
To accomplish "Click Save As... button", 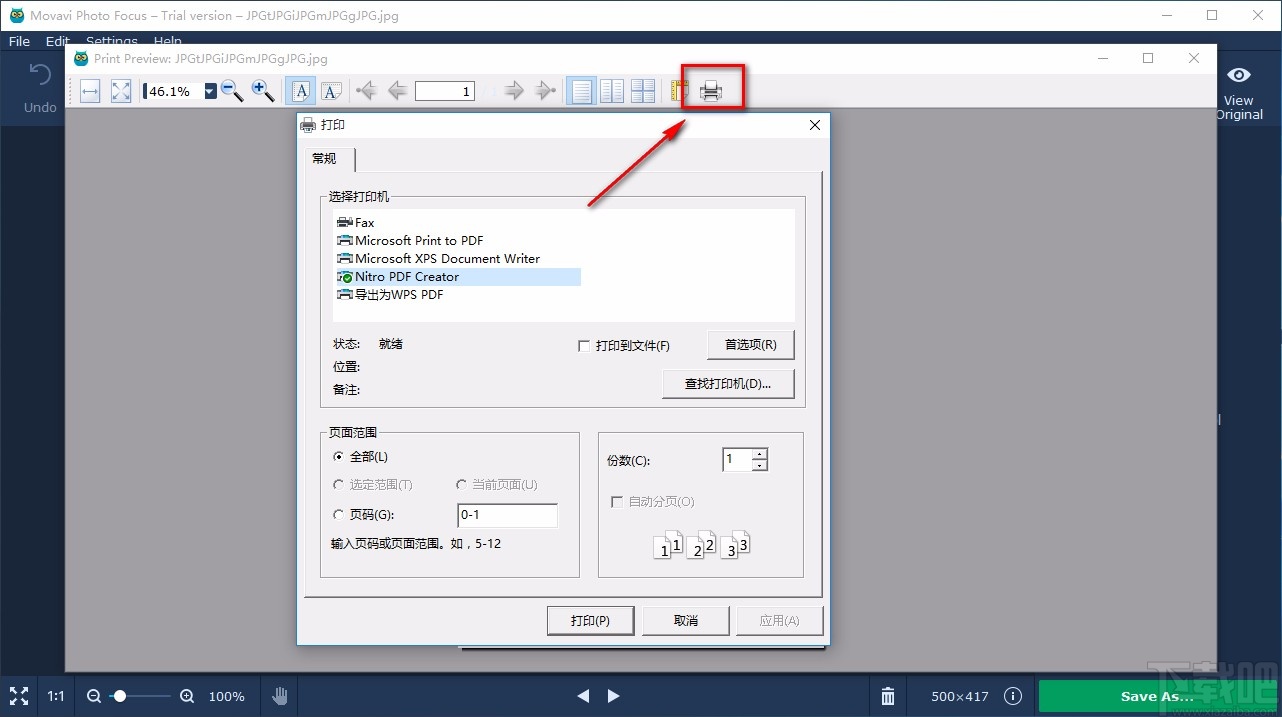I will 1157,696.
